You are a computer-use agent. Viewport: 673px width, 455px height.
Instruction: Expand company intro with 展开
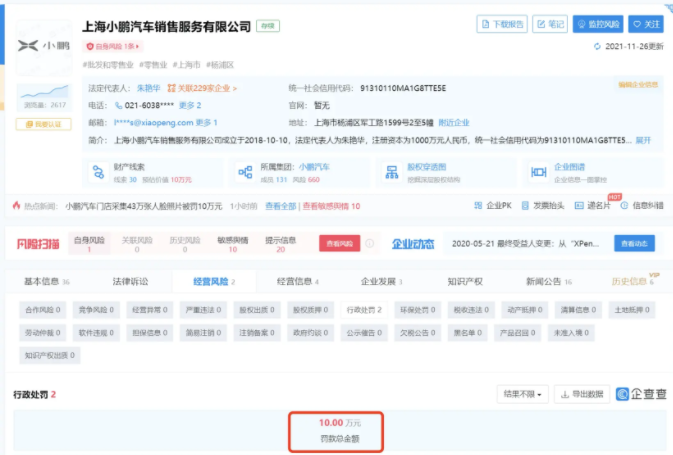(643, 140)
